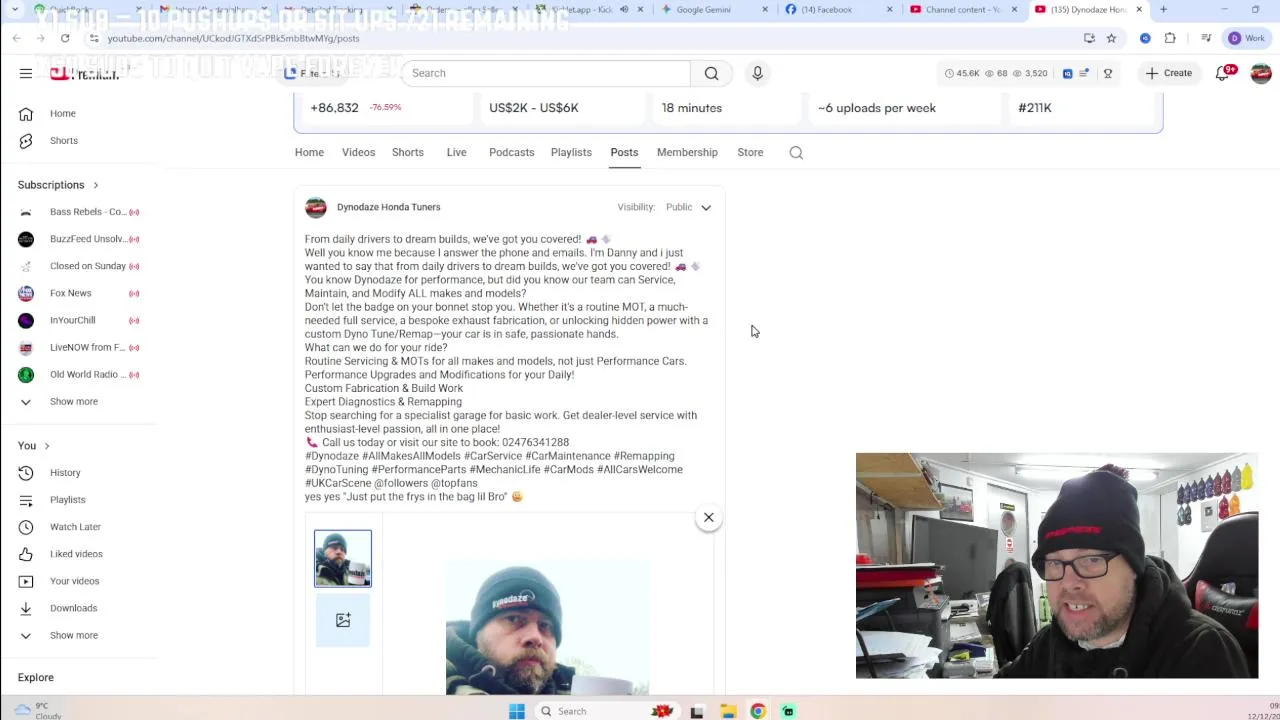Click the US$2K - US$6K earnings stat
The width and height of the screenshot is (1280, 720).
(534, 108)
